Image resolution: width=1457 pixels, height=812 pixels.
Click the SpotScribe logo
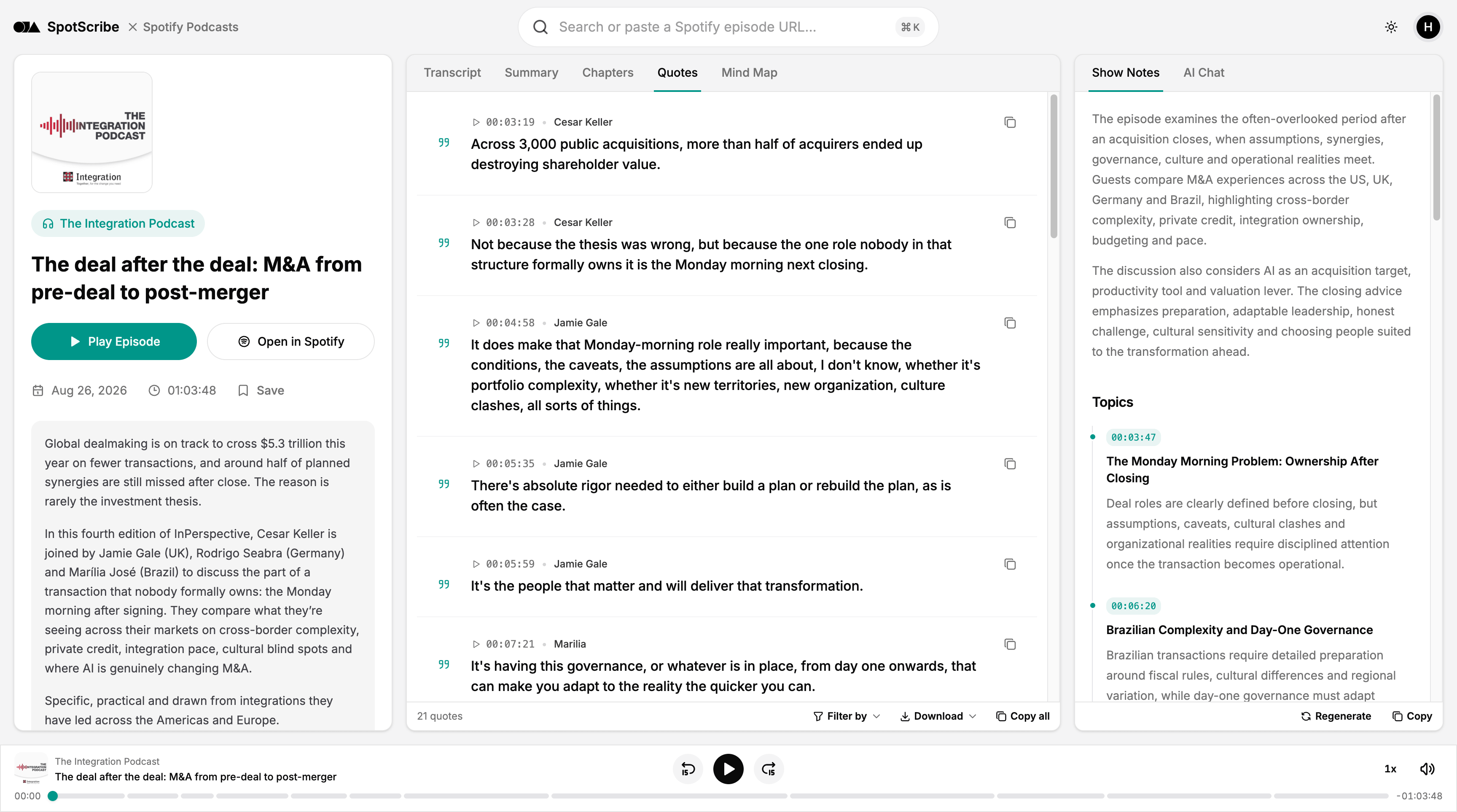point(66,27)
